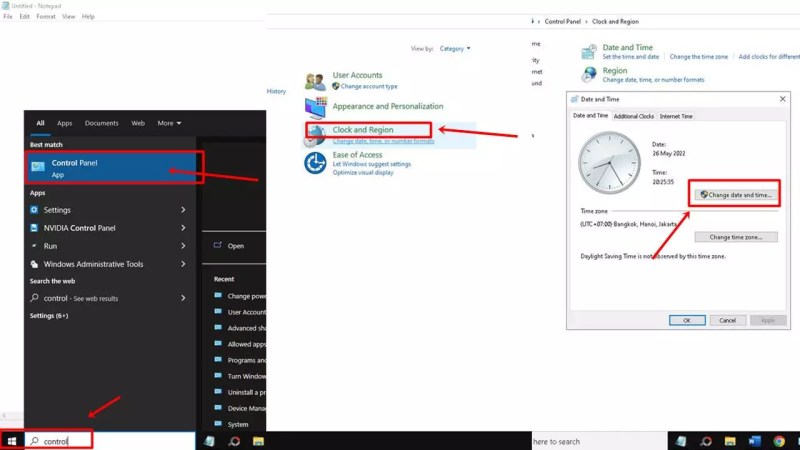This screenshot has height=450, width=800.
Task: Open Notepad Format menu
Action: coord(46,16)
